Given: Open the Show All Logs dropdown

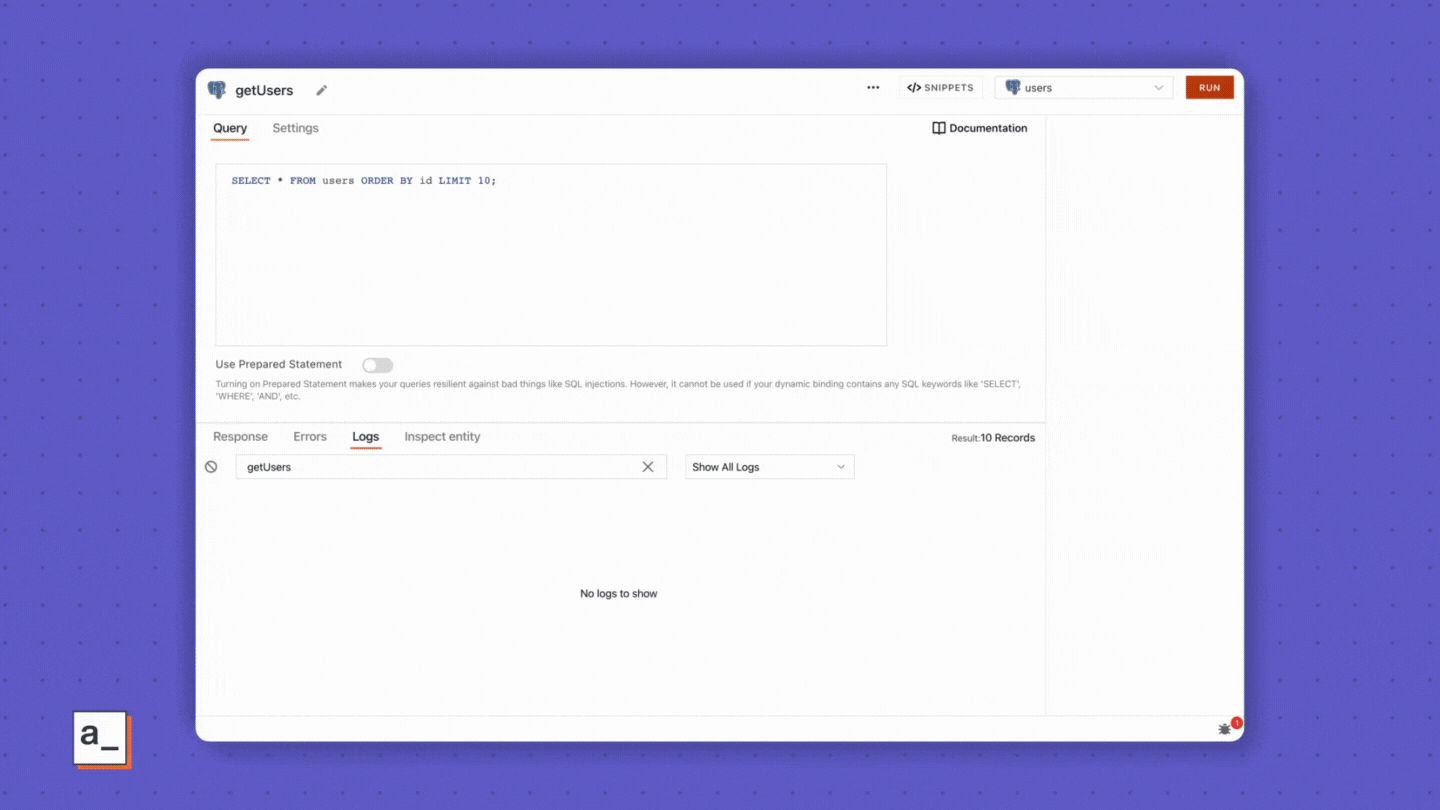Looking at the screenshot, I should tap(768, 467).
